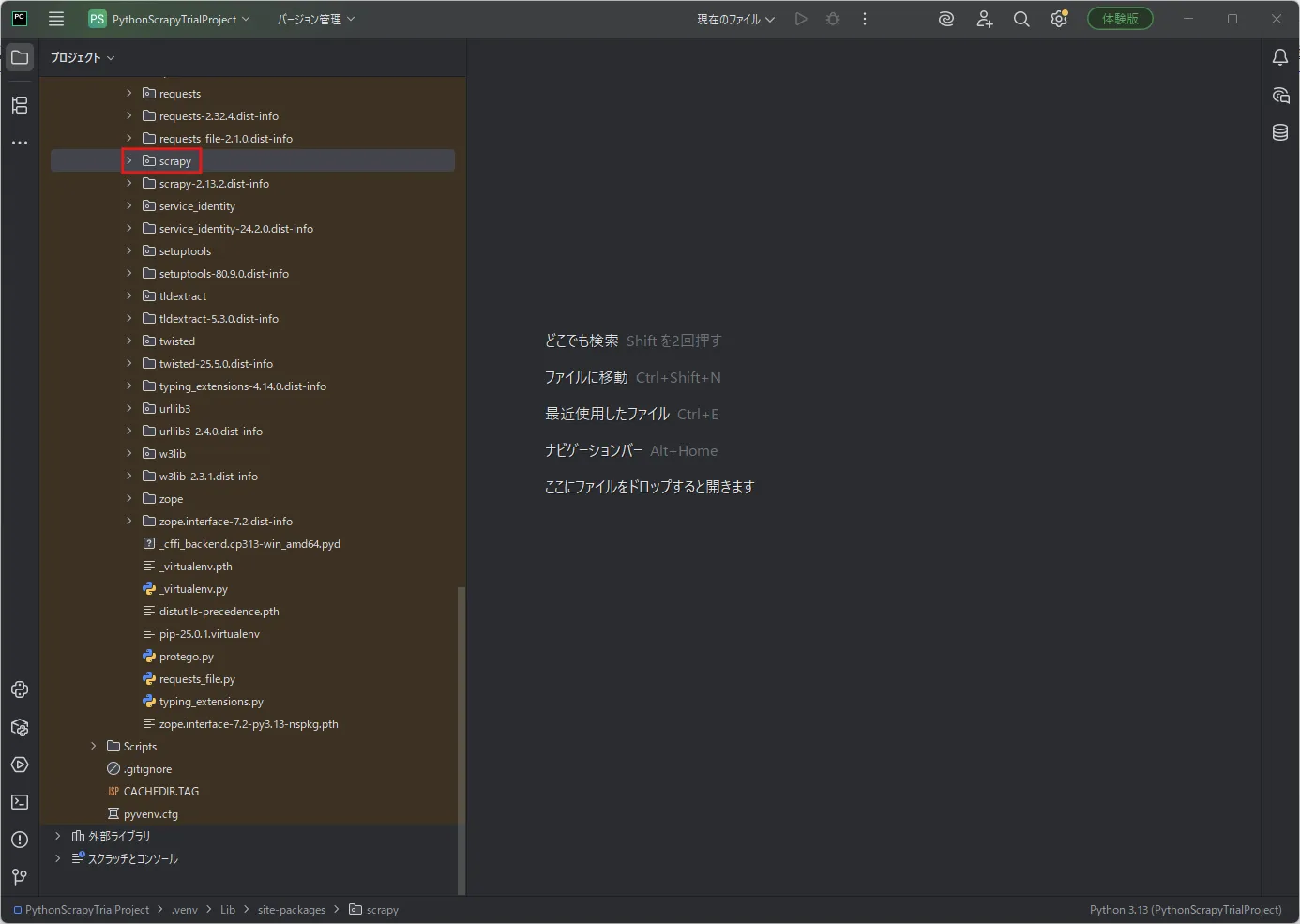The image size is (1300, 924).
Task: Expand the twisted folder
Action: tap(129, 341)
